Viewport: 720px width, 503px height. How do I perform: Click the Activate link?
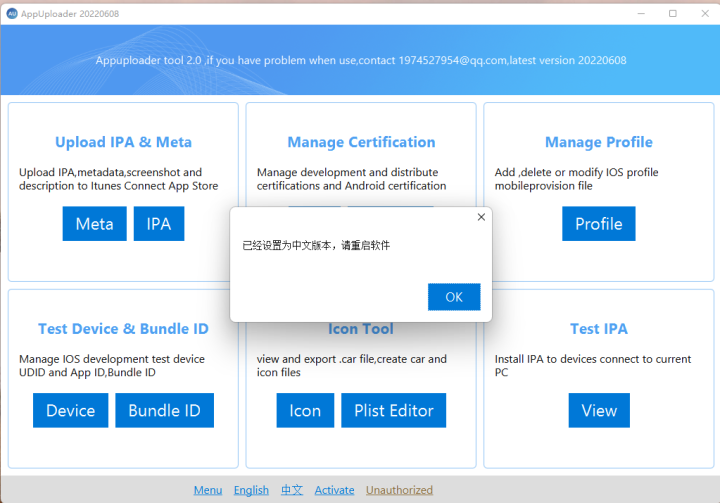334,490
